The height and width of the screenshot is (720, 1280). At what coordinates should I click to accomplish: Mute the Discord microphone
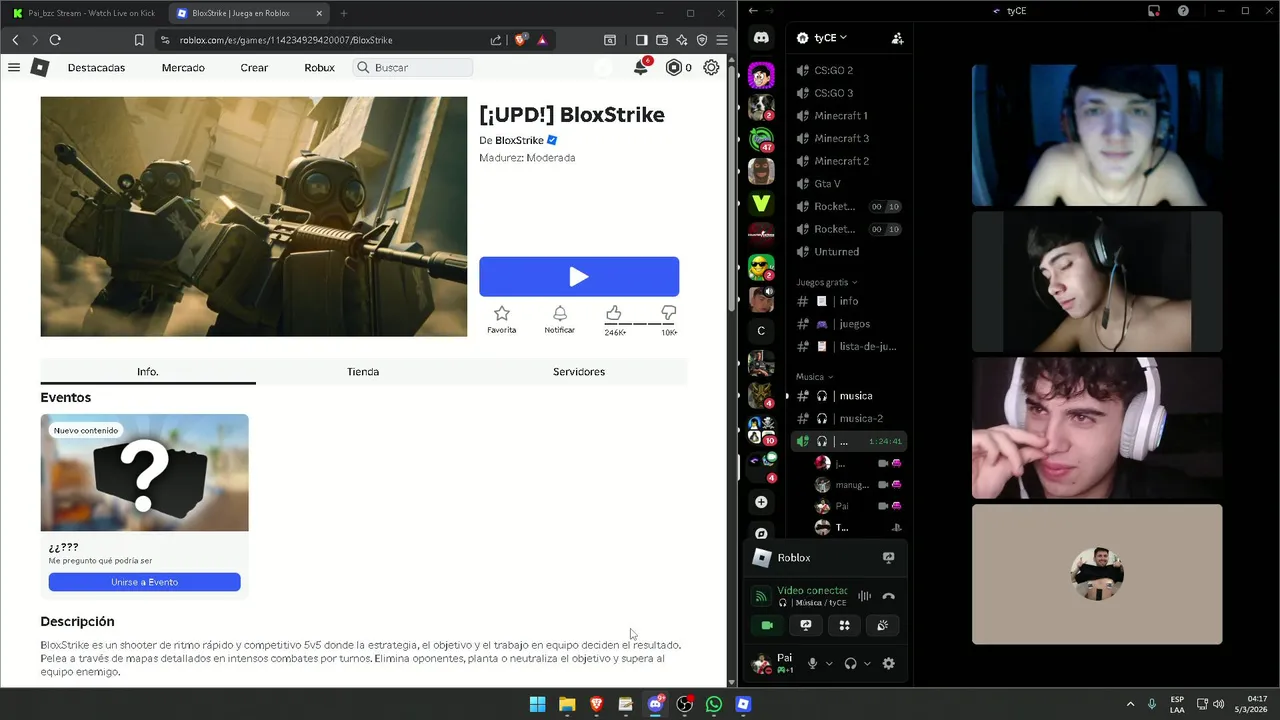(x=813, y=663)
